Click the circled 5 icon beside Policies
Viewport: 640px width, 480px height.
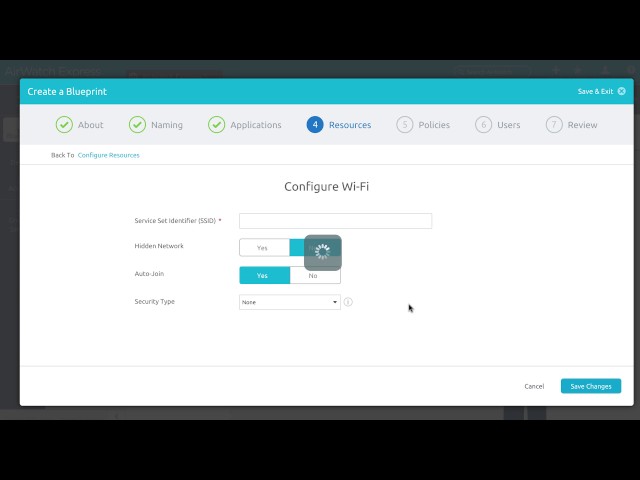[404, 124]
